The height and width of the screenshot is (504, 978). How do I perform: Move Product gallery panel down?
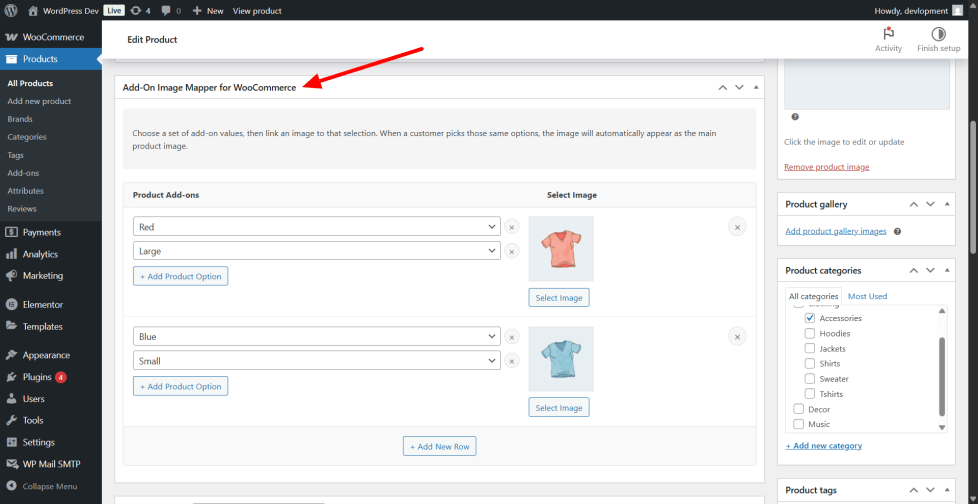[931, 205]
